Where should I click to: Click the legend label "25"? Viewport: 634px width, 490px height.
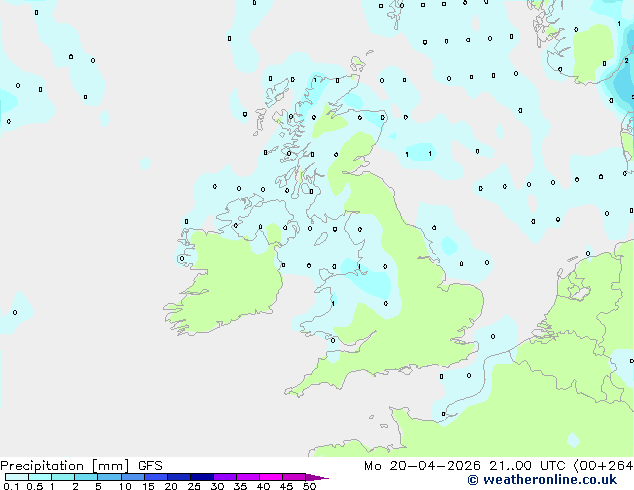194,486
